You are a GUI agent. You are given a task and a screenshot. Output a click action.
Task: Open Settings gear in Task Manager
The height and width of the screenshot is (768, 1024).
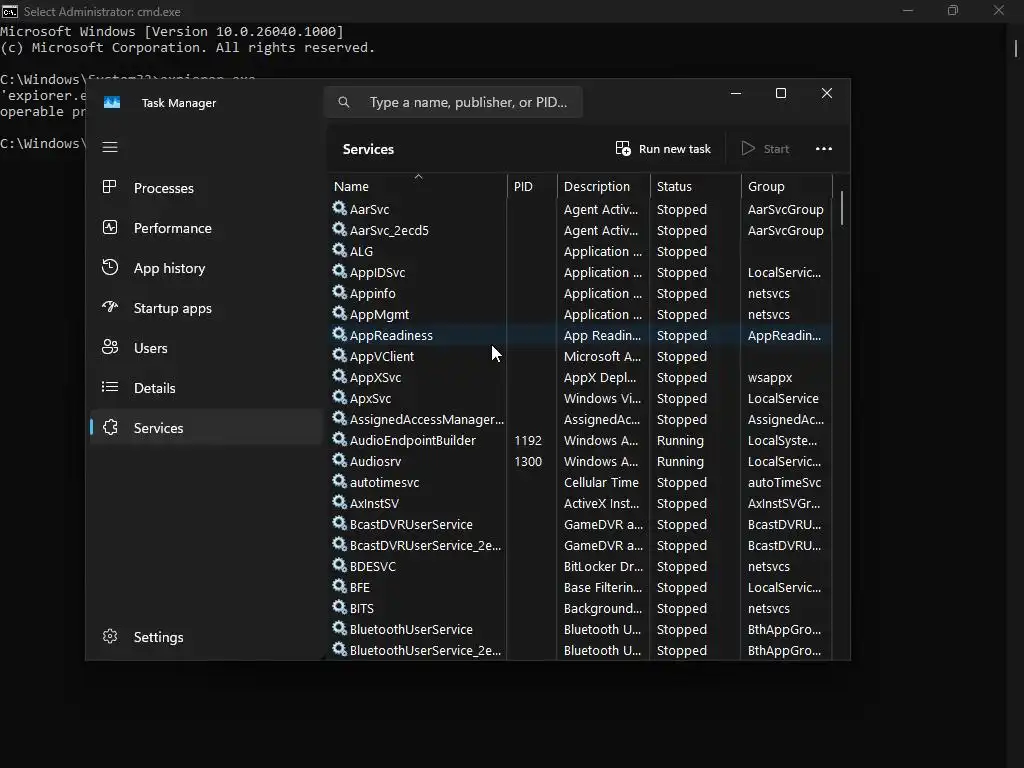tap(110, 637)
